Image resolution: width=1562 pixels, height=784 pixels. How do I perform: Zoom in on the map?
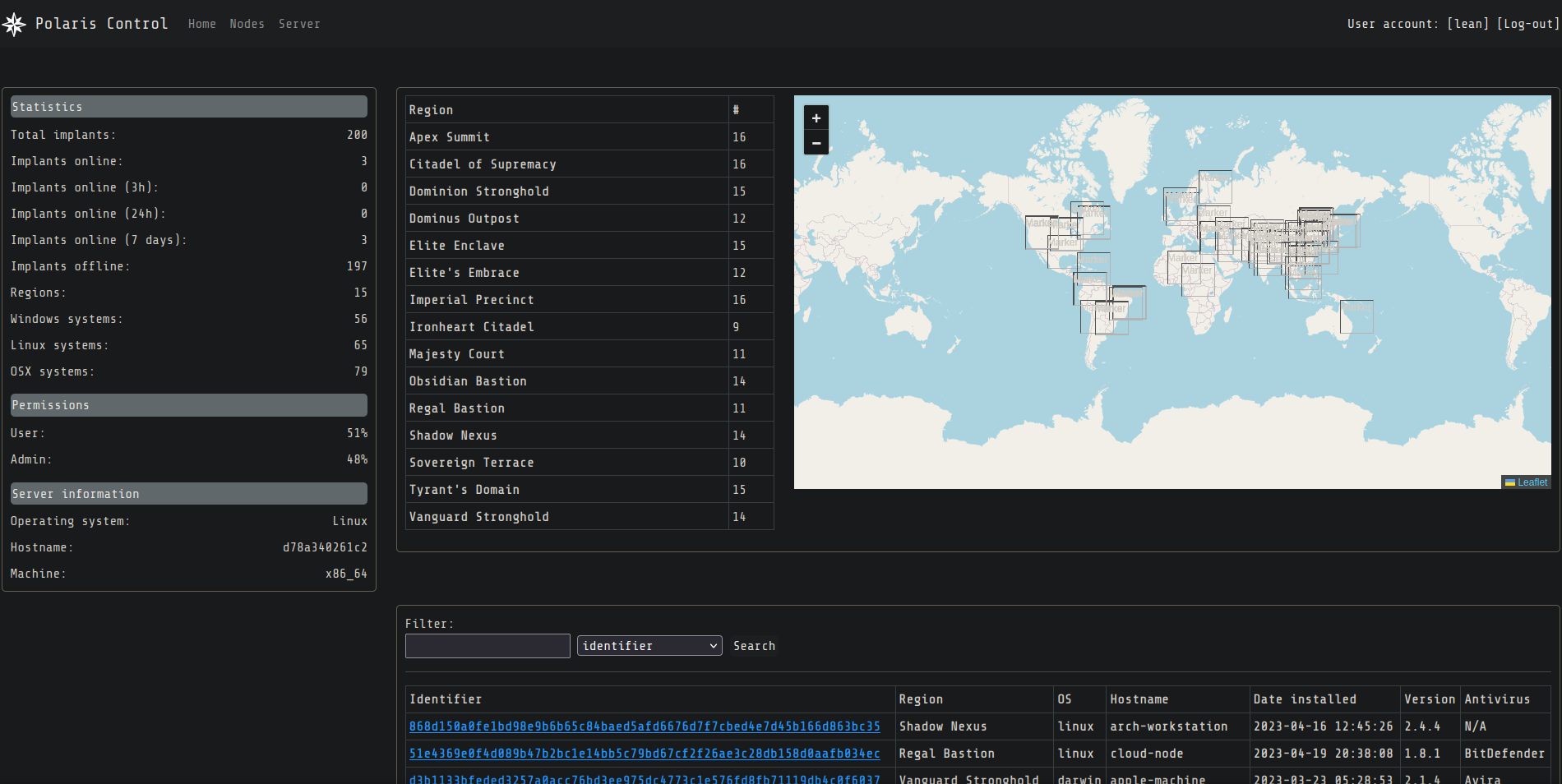click(x=816, y=118)
